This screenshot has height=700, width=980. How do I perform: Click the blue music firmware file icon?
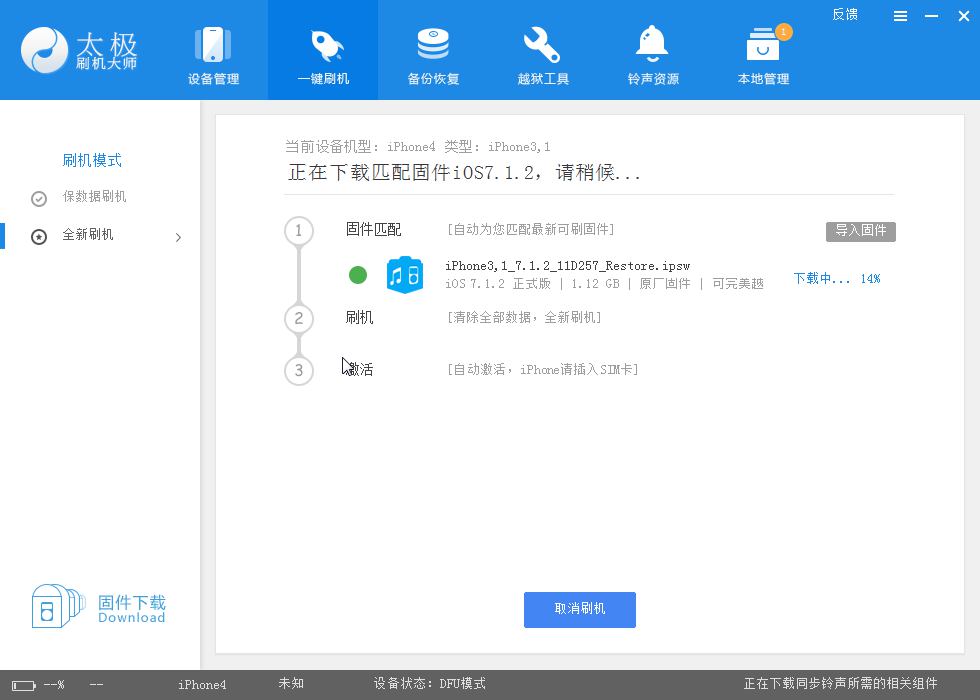405,275
